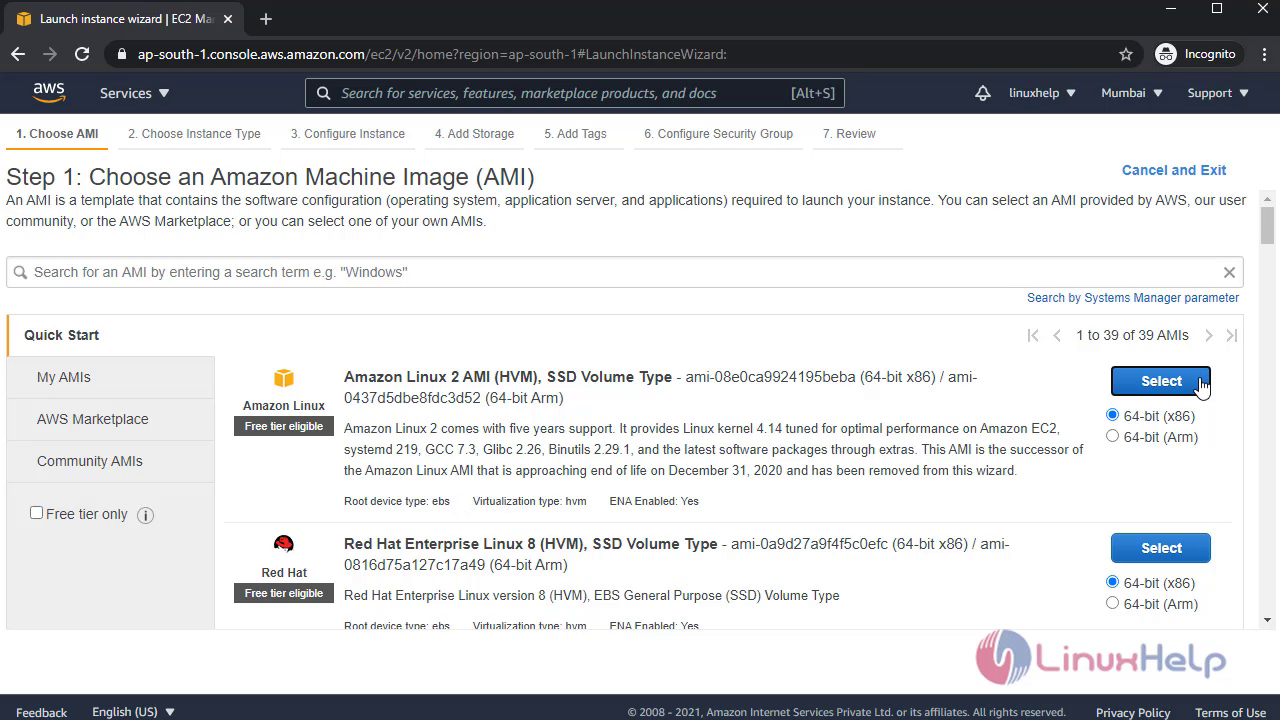The image size is (1280, 720).
Task: Open the Incognito profile icon
Action: (1166, 54)
